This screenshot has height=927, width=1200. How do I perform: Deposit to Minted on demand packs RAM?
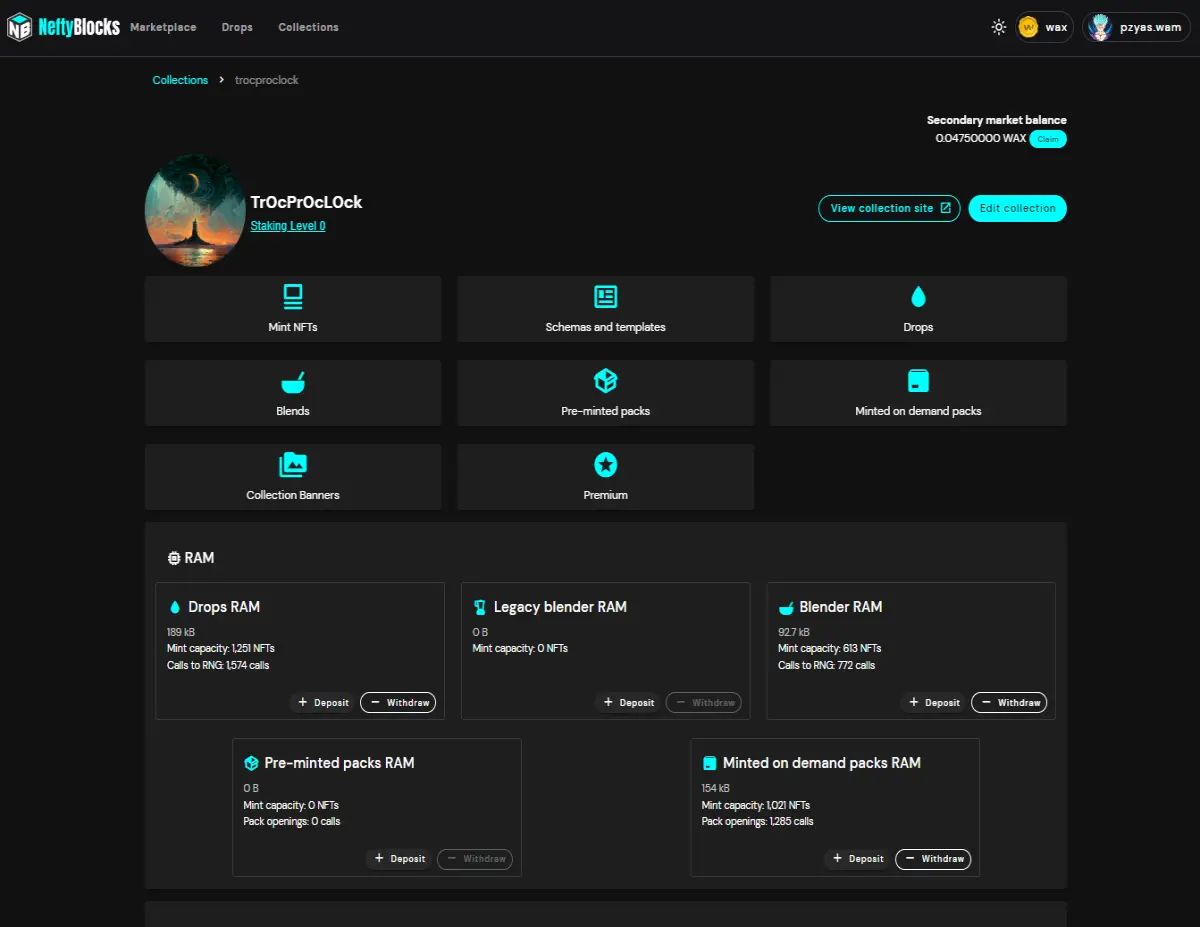857,859
